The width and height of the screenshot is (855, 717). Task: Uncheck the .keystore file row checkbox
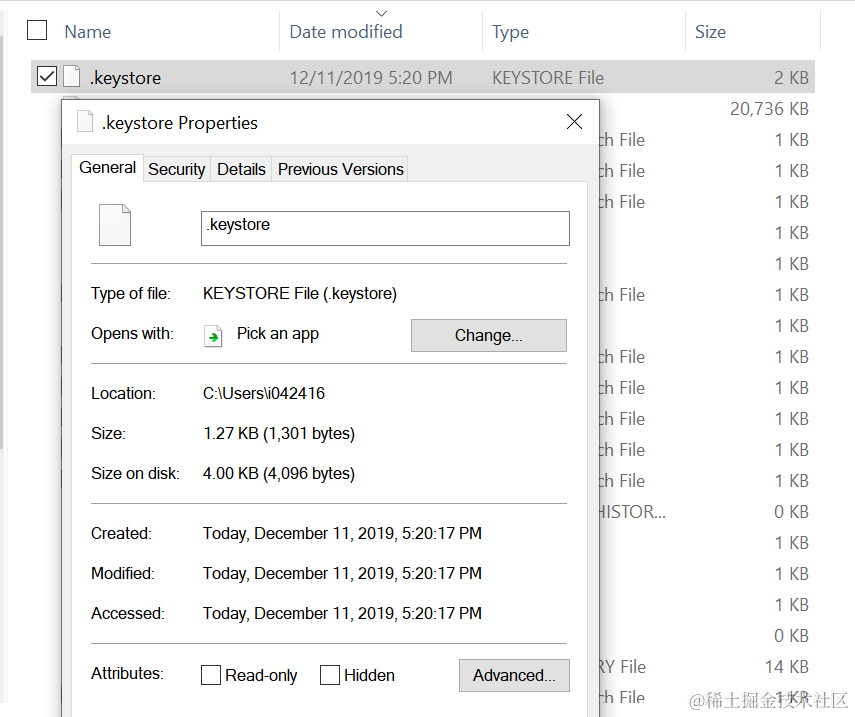(47, 76)
